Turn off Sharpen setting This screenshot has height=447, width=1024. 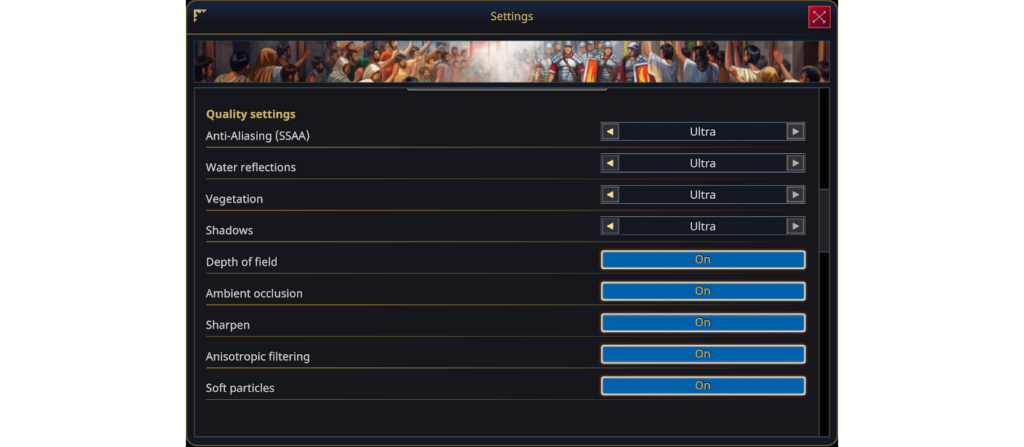pyautogui.click(x=702, y=323)
